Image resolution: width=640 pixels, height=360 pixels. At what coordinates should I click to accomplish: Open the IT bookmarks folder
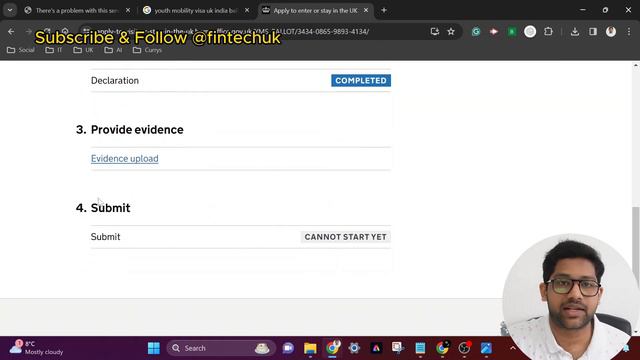tap(54, 50)
